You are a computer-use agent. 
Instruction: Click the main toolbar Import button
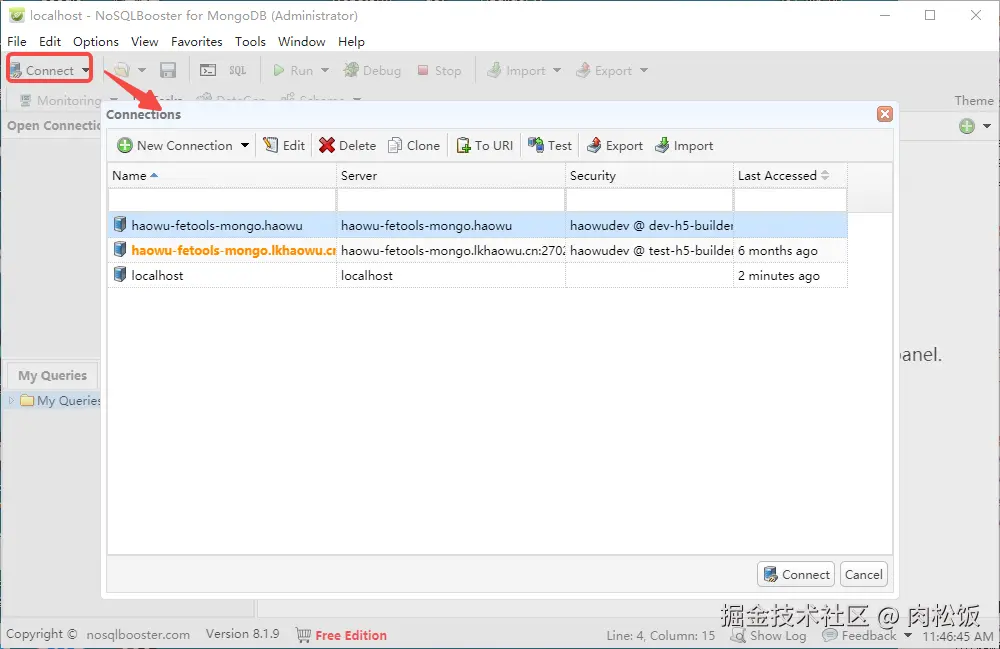516,70
